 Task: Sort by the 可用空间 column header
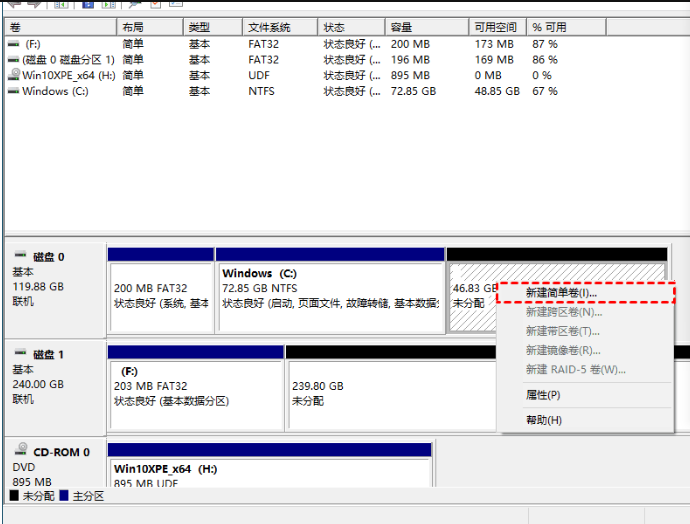(498, 27)
